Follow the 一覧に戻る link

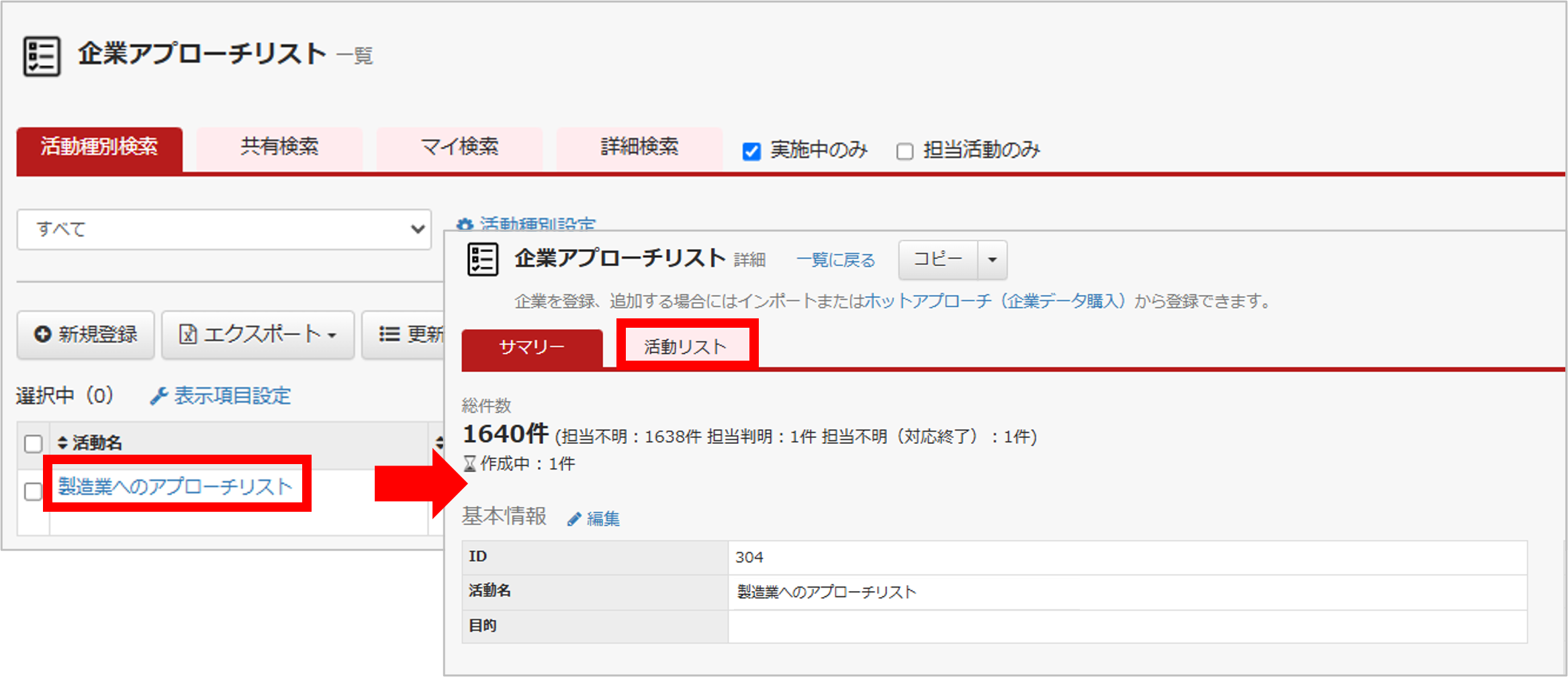pyautogui.click(x=836, y=260)
